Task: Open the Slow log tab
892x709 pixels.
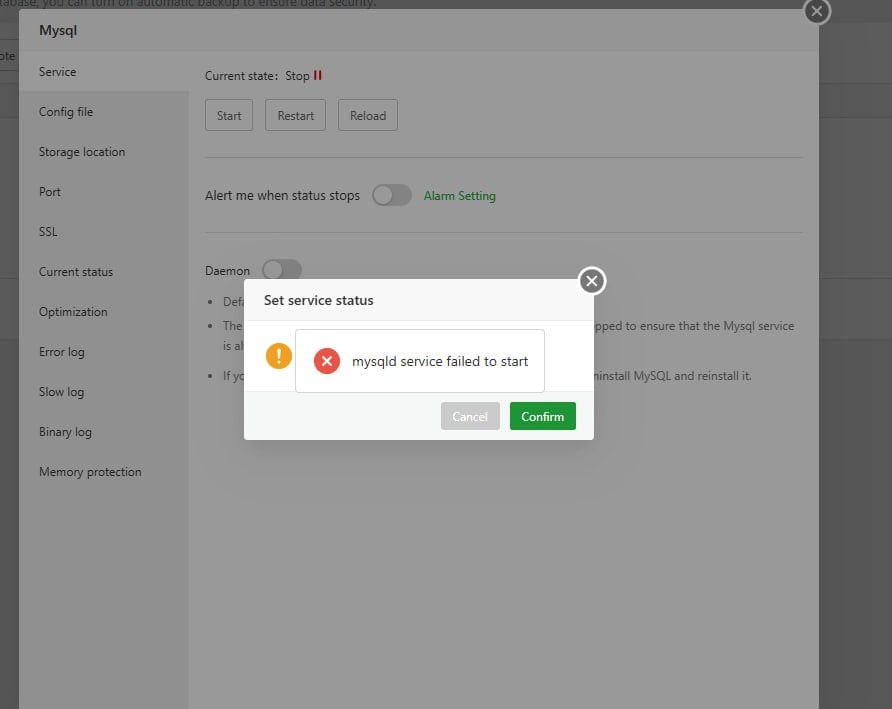Action: (104, 392)
